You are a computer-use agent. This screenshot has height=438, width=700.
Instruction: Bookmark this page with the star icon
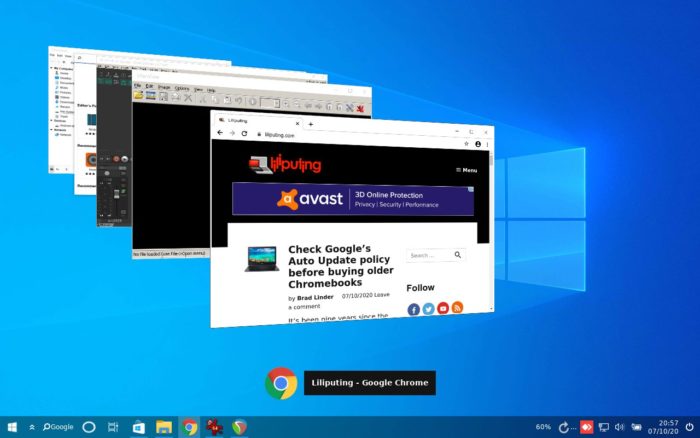click(466, 144)
